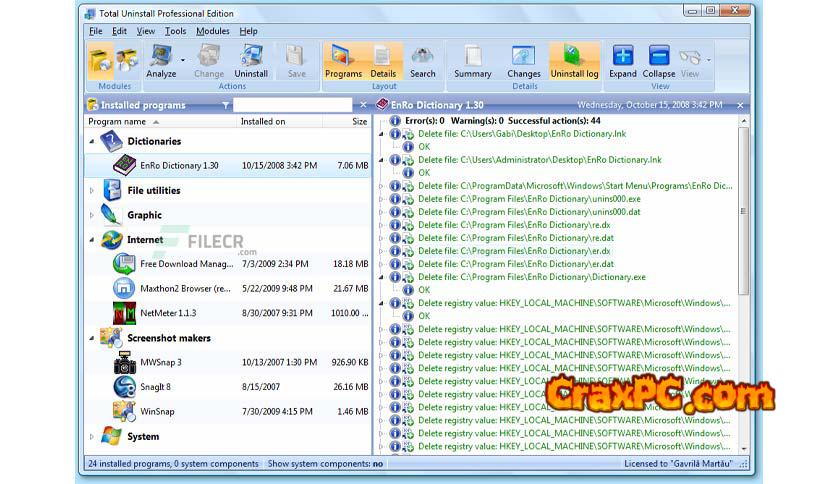Open the Modules menu

click(213, 31)
